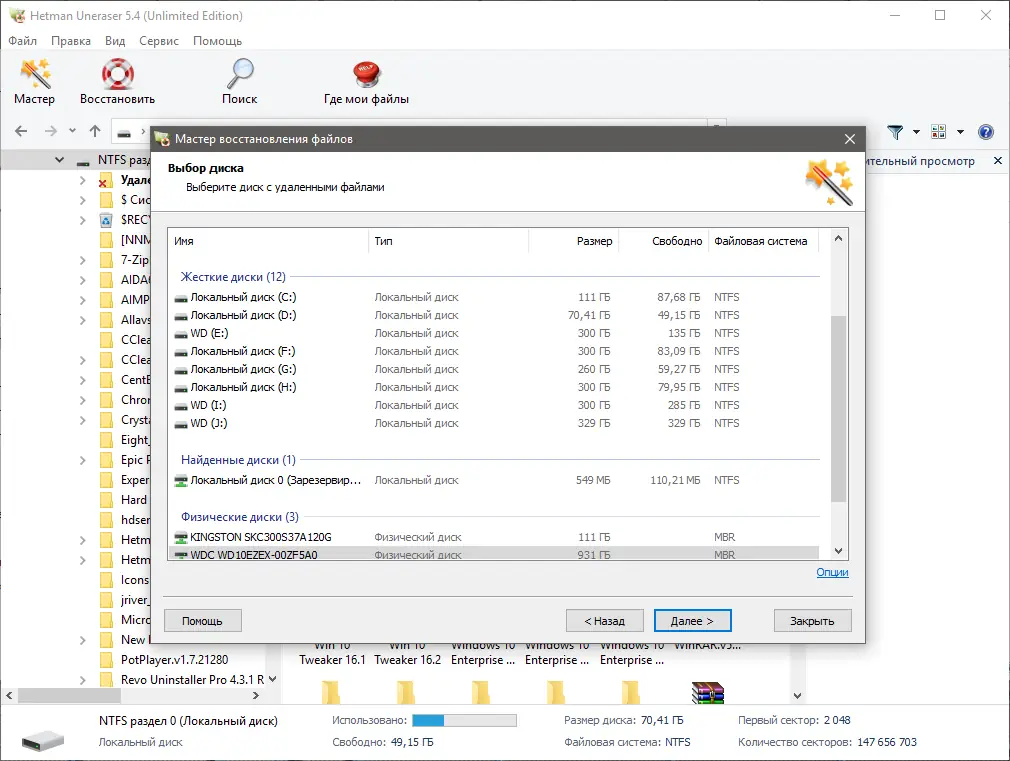Sort by the Свободно column header

pyautogui.click(x=663, y=241)
